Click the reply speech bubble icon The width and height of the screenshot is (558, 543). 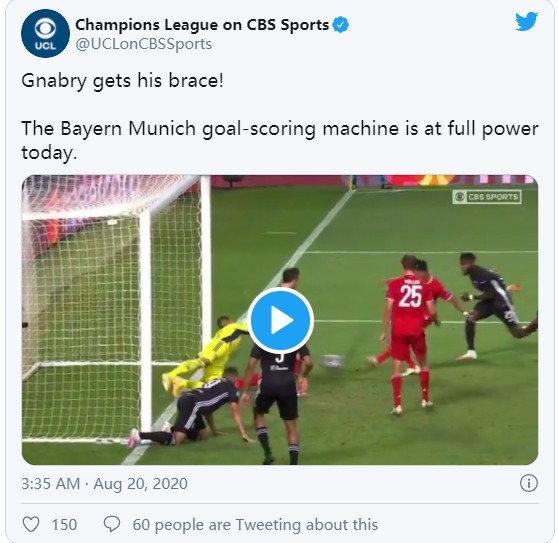click(x=112, y=524)
